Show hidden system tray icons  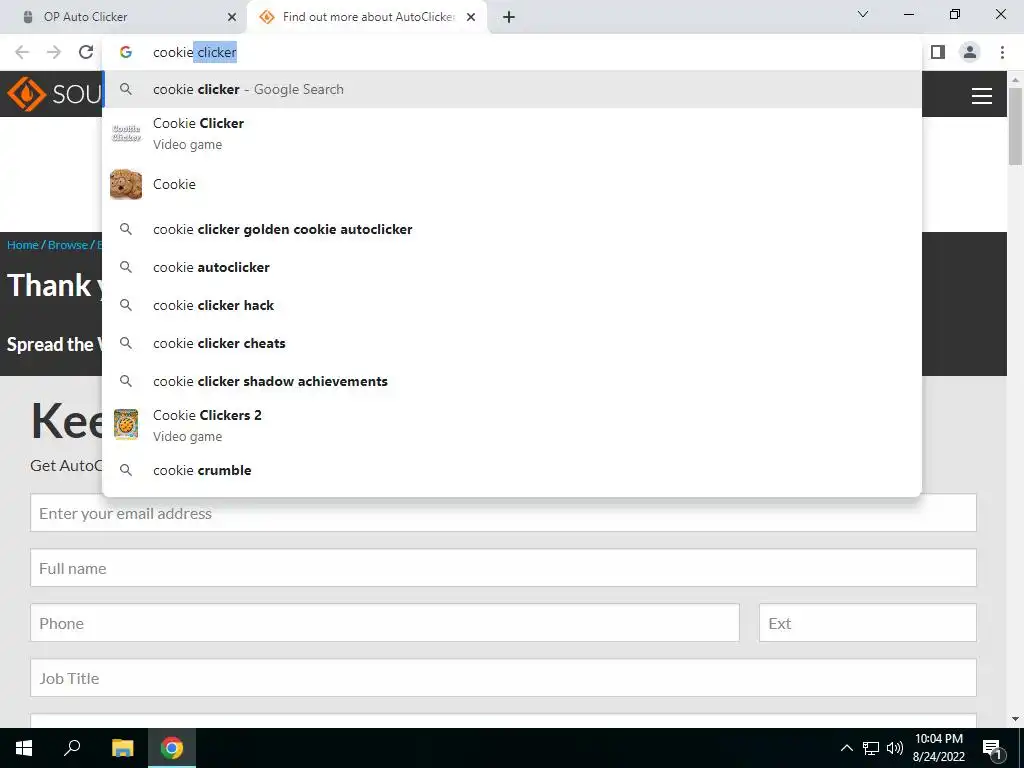[x=846, y=748]
